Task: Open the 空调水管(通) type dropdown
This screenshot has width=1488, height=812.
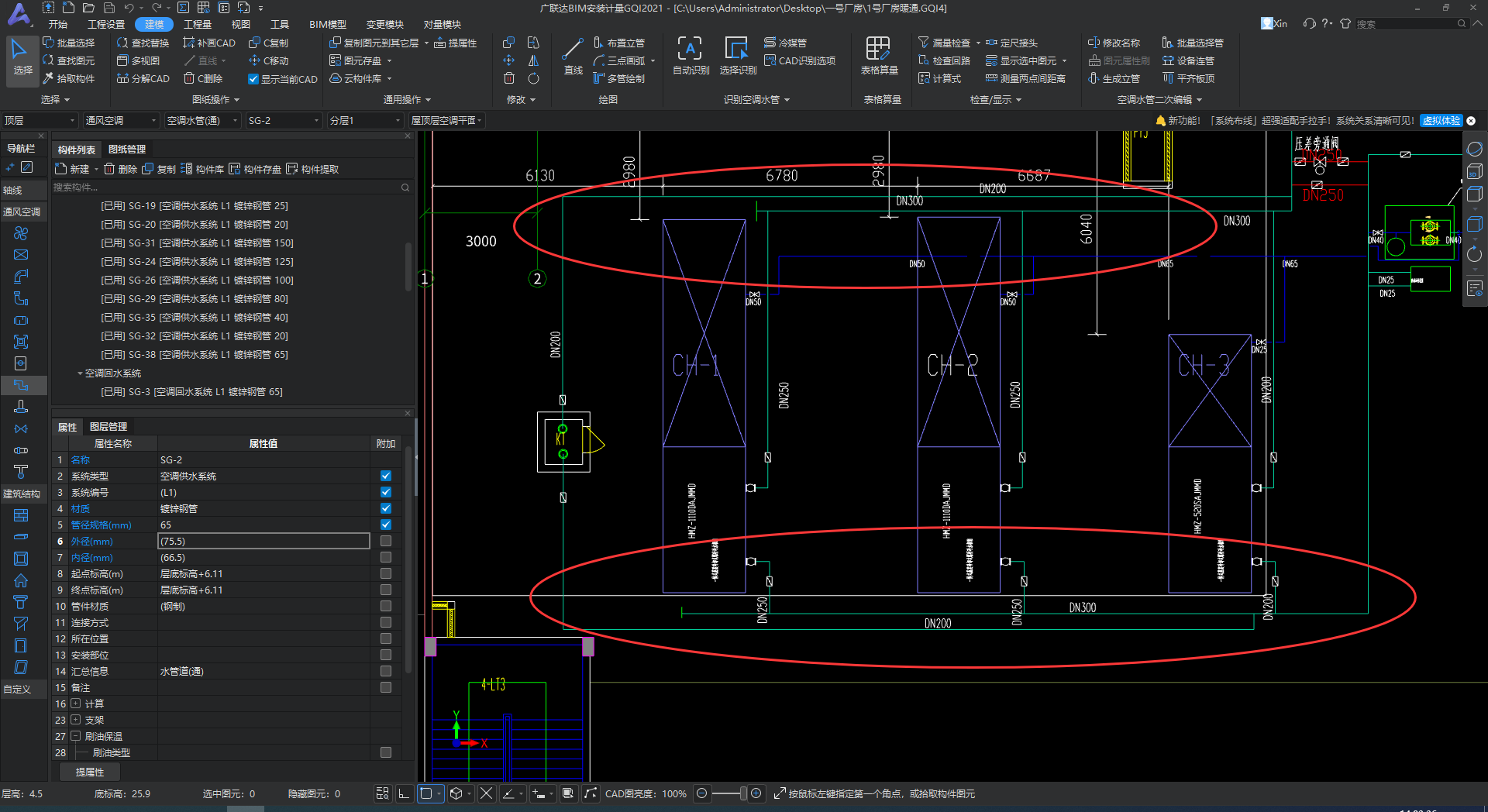Action: (x=203, y=120)
